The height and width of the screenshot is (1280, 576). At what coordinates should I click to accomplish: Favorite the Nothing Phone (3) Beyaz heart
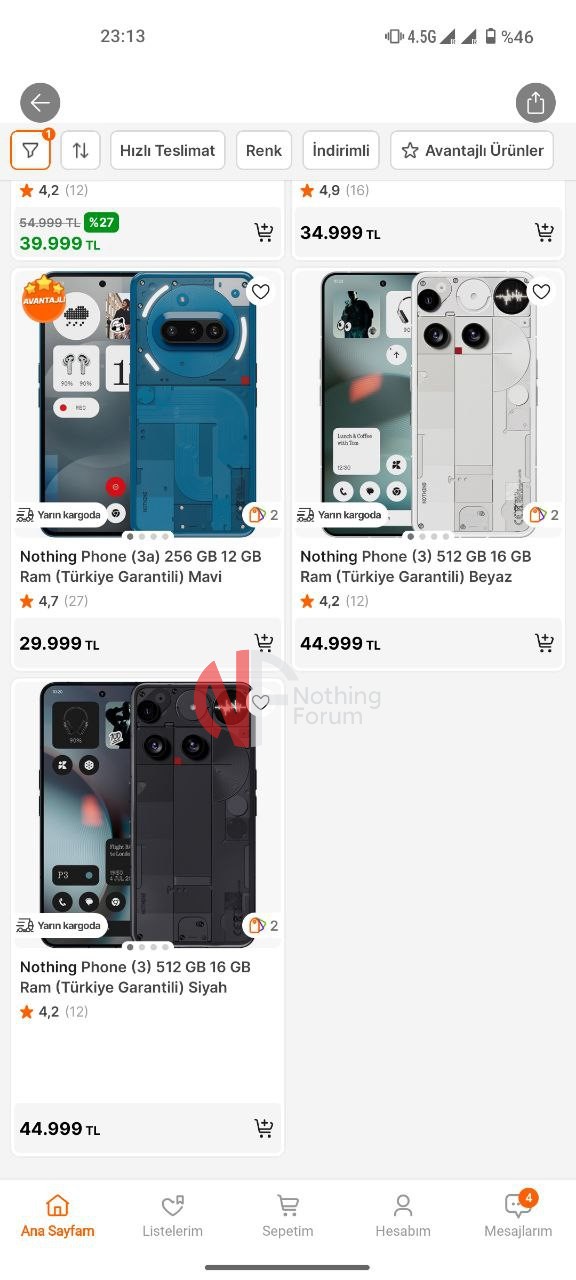[541, 292]
